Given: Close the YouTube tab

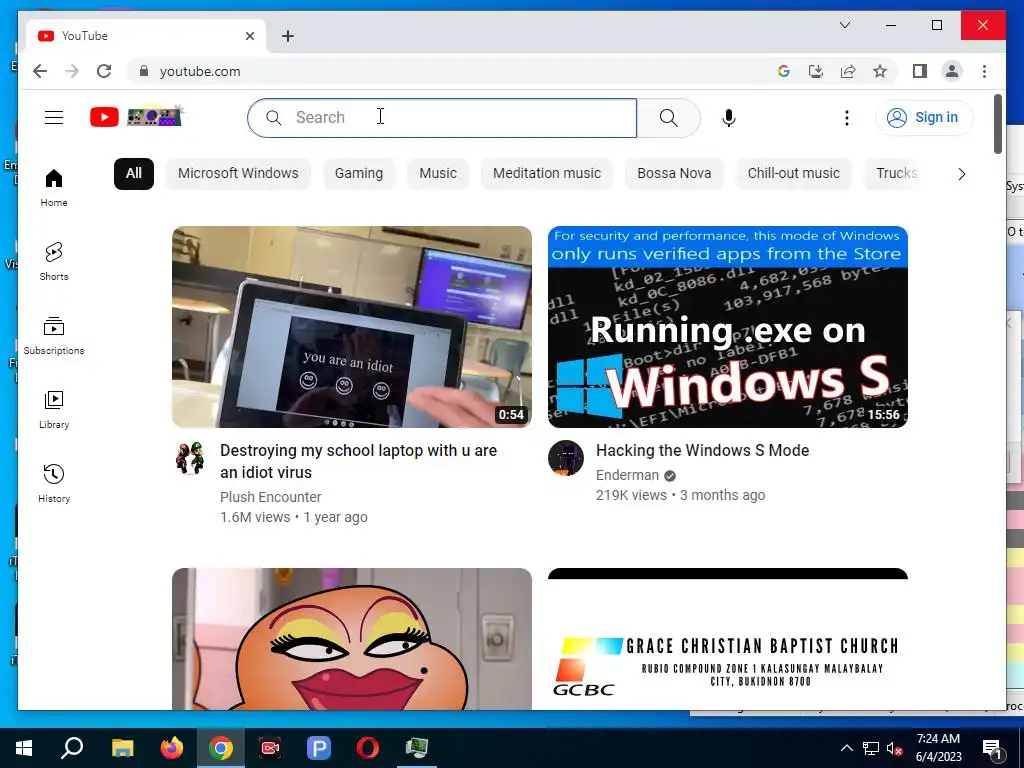Looking at the screenshot, I should 249,36.
